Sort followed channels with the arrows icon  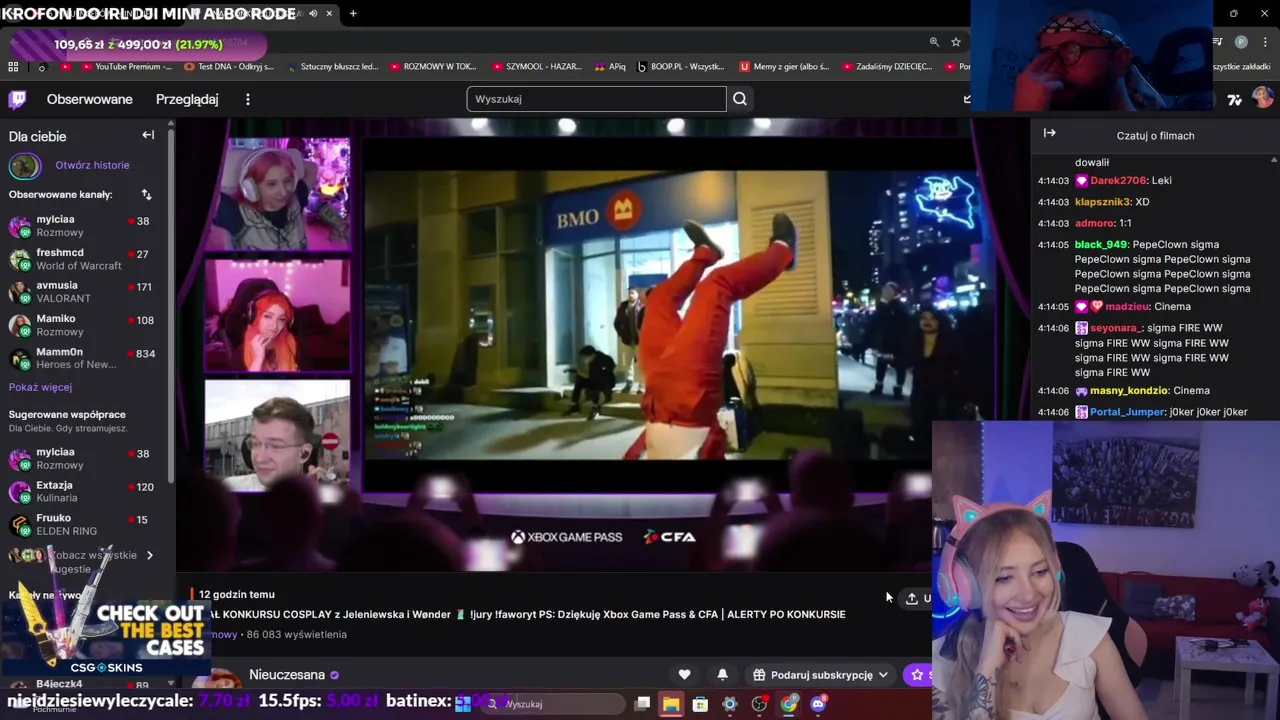click(146, 194)
